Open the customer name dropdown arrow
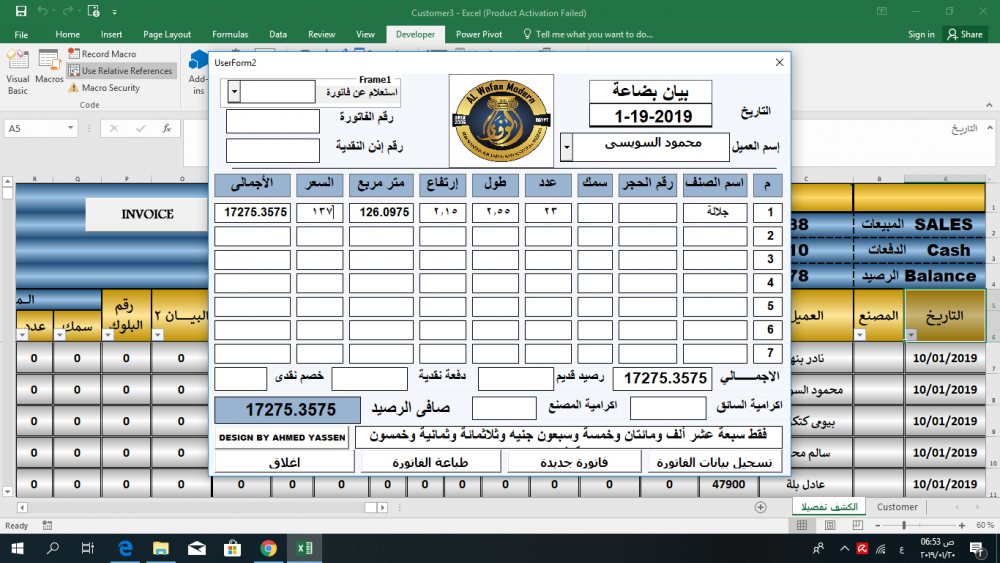The width and height of the screenshot is (1000, 563). click(566, 148)
